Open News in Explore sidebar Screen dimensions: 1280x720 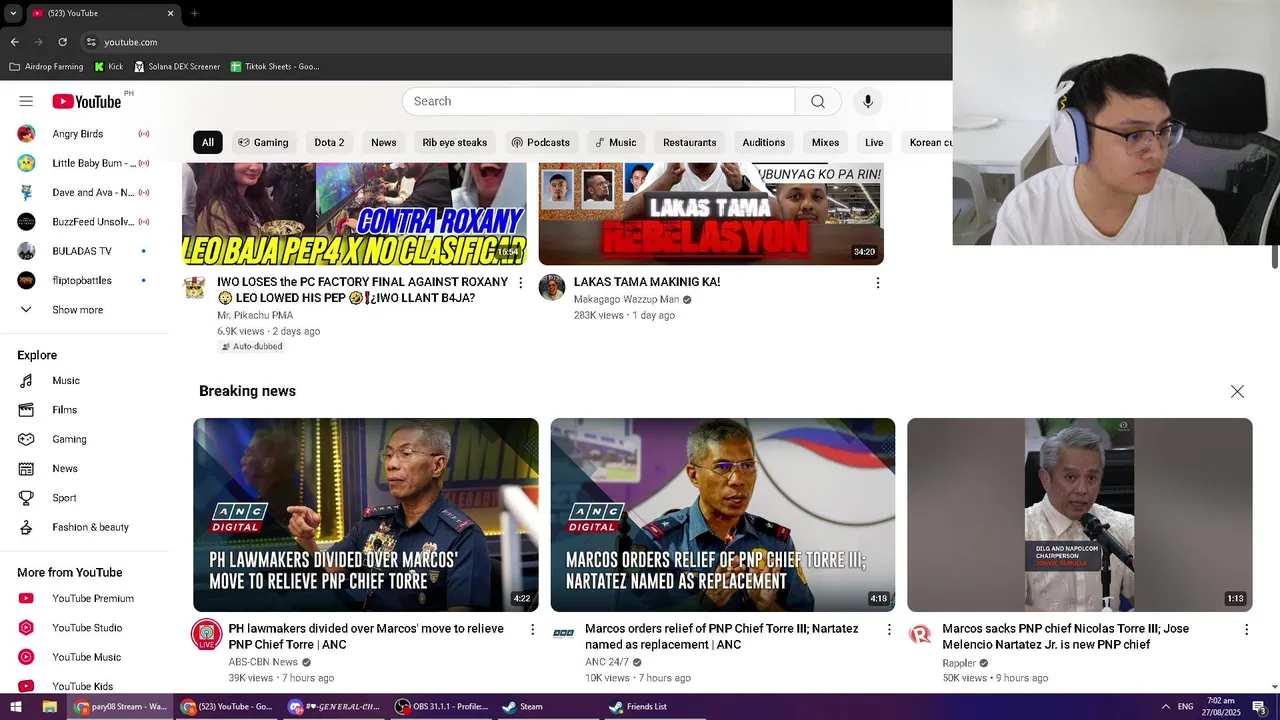click(83, 468)
